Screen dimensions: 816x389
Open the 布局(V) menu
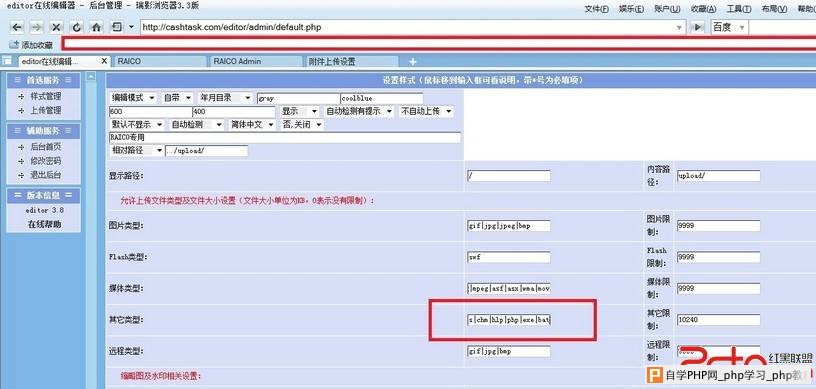click(774, 9)
